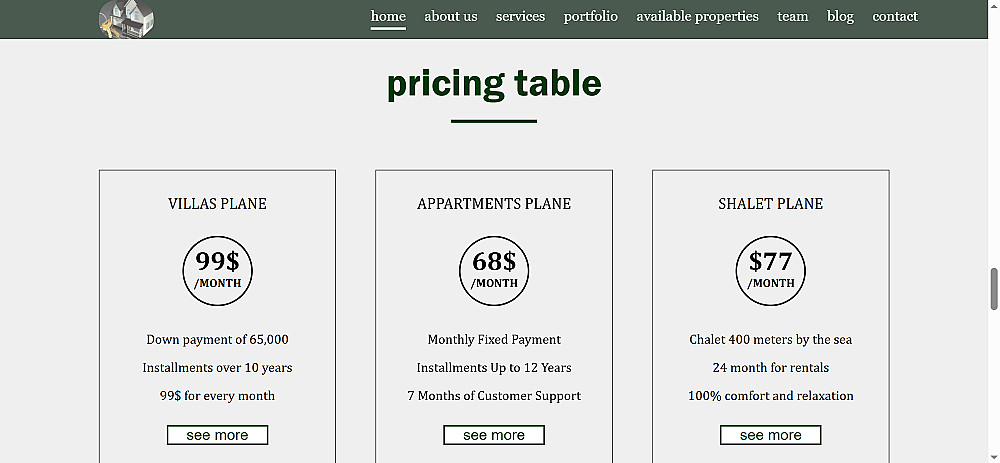The image size is (1000, 463).
Task: Go to the team section
Action: [792, 16]
